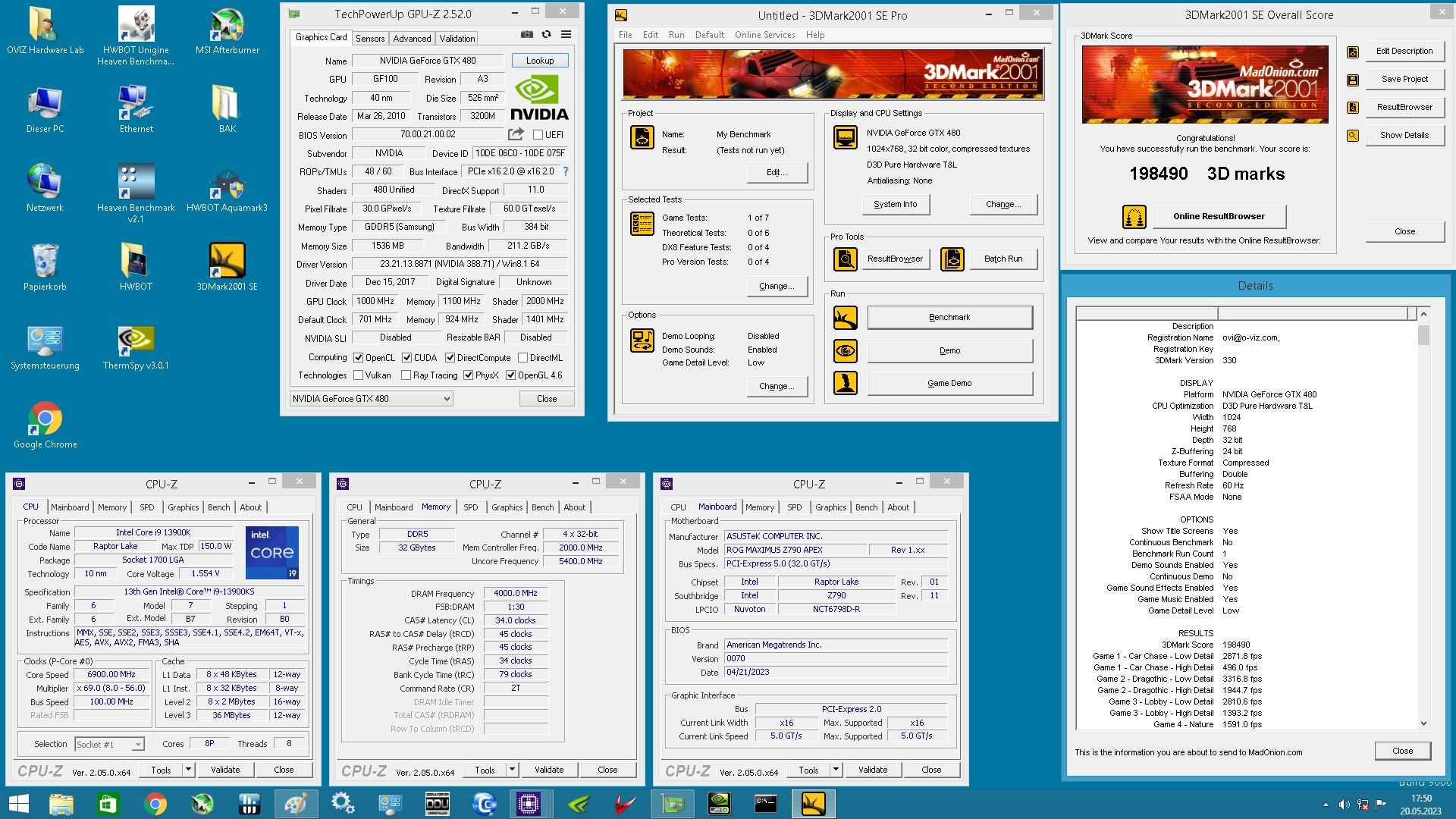Image resolution: width=1456 pixels, height=819 pixels.
Task: Click the Game Demo icon in Run section
Action: (x=845, y=383)
